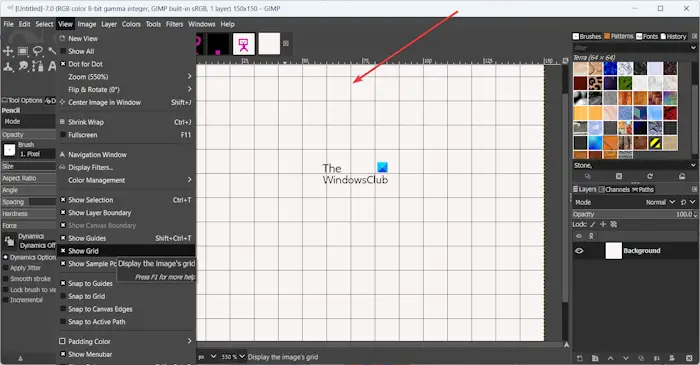Delete layer icon in Layers panel
The height and width of the screenshot is (365, 700).
[x=689, y=358]
